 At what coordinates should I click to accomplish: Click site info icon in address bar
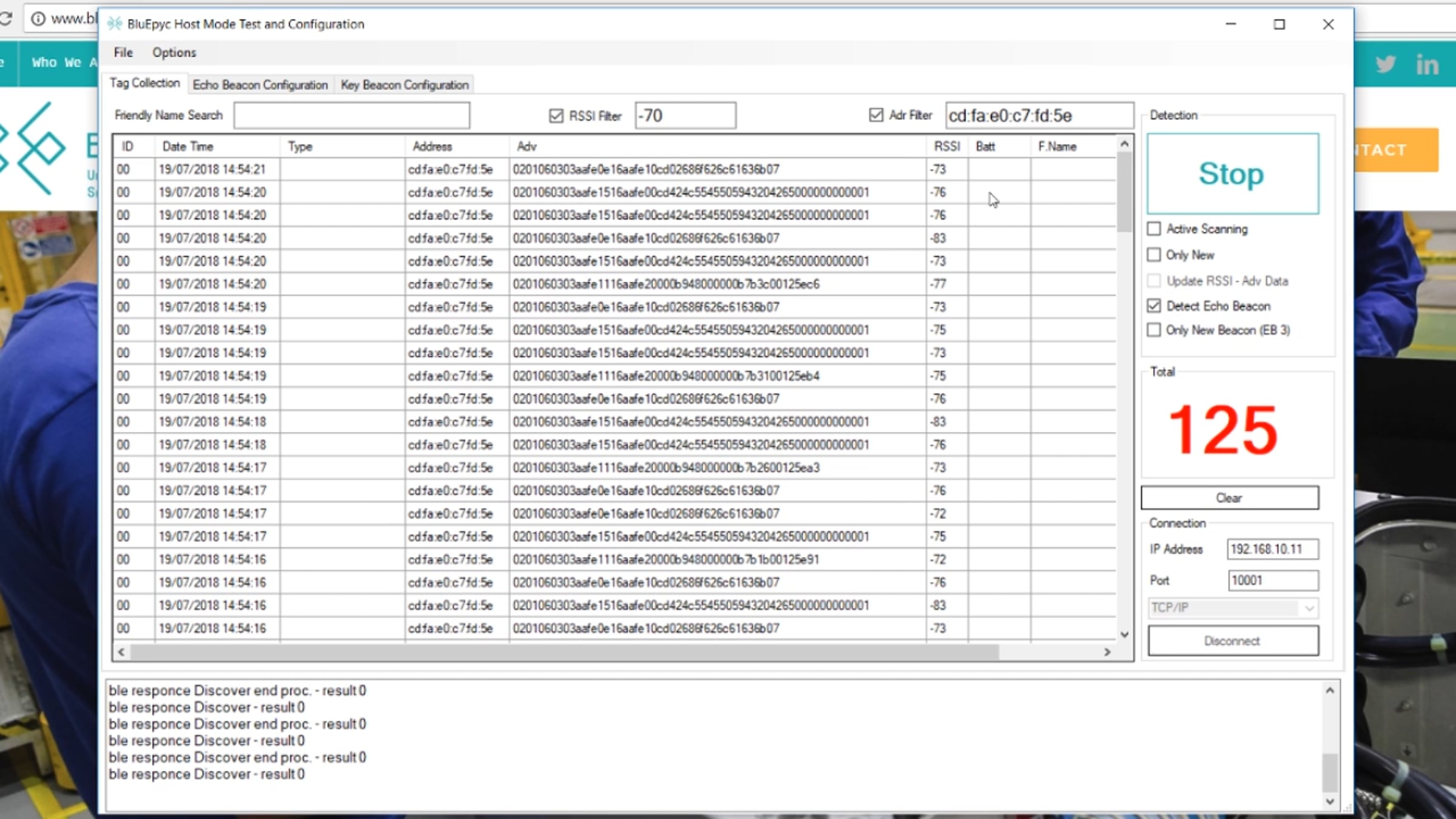(38, 19)
